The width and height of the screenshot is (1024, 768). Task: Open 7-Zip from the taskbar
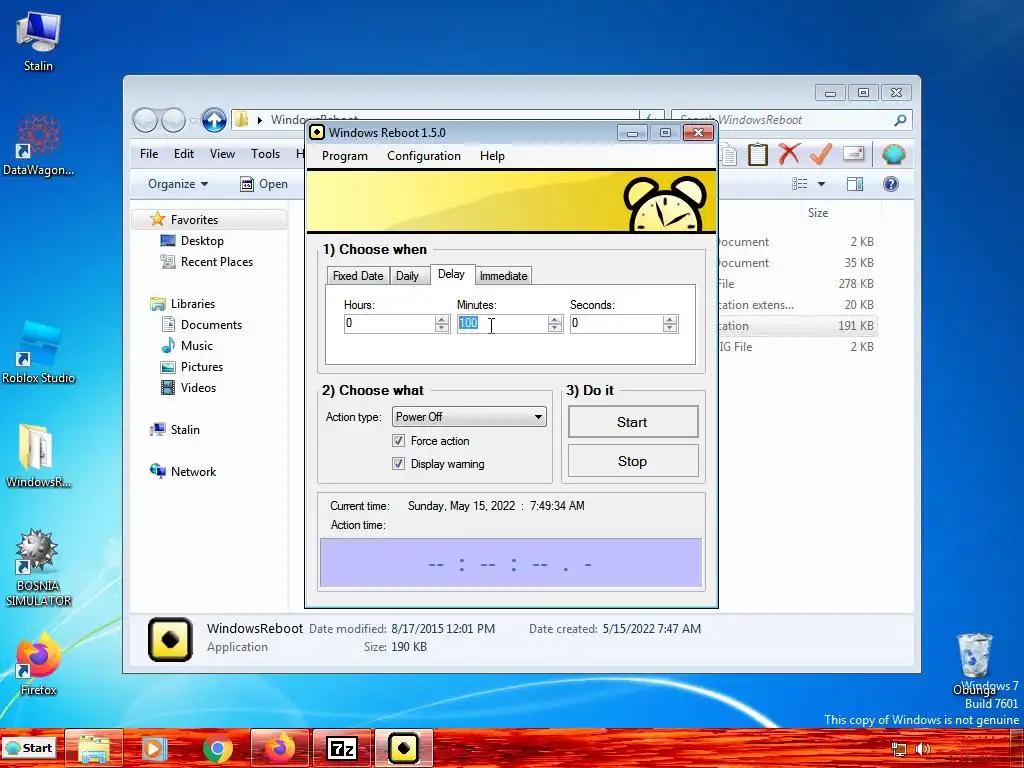coord(342,748)
